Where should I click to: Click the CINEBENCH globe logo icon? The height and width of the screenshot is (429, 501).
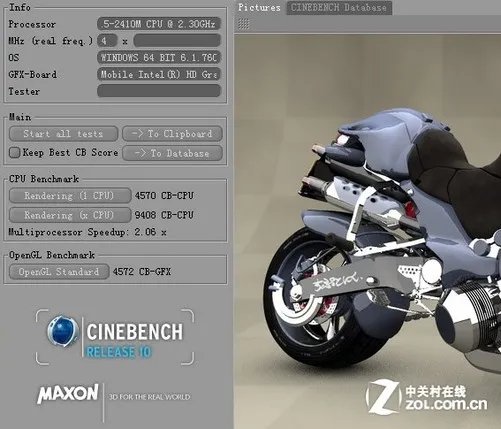tap(62, 331)
